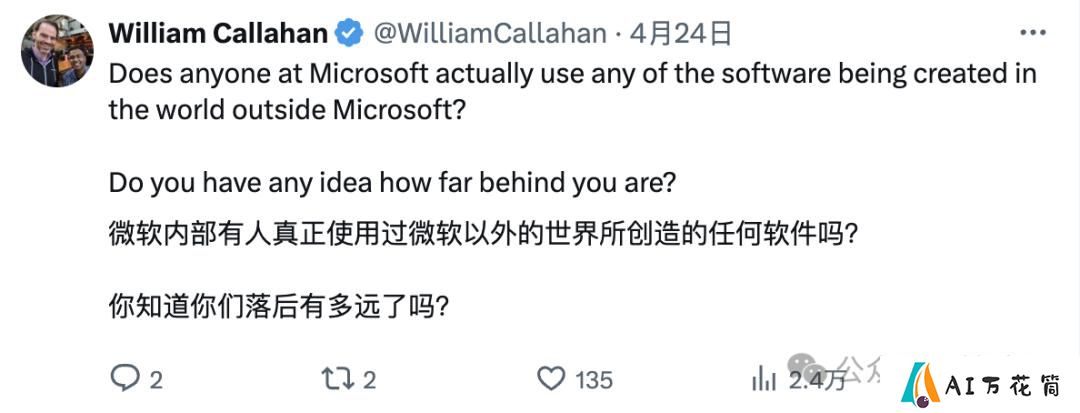The image size is (1080, 413).
Task: Click the display name William Callahan
Action: (x=218, y=33)
